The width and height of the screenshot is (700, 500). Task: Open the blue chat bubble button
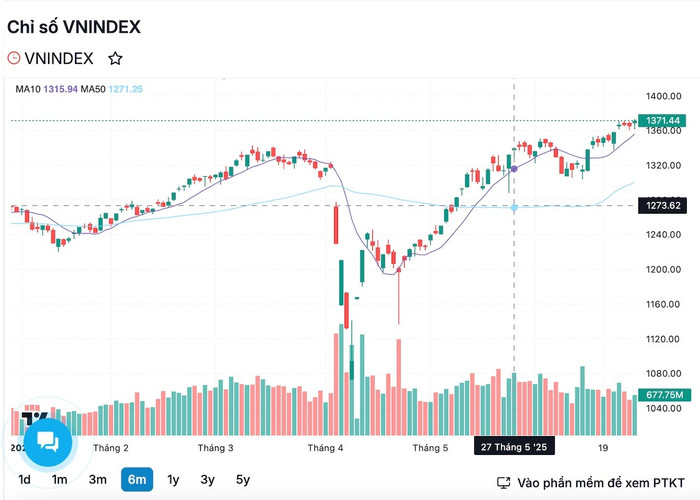[x=48, y=442]
